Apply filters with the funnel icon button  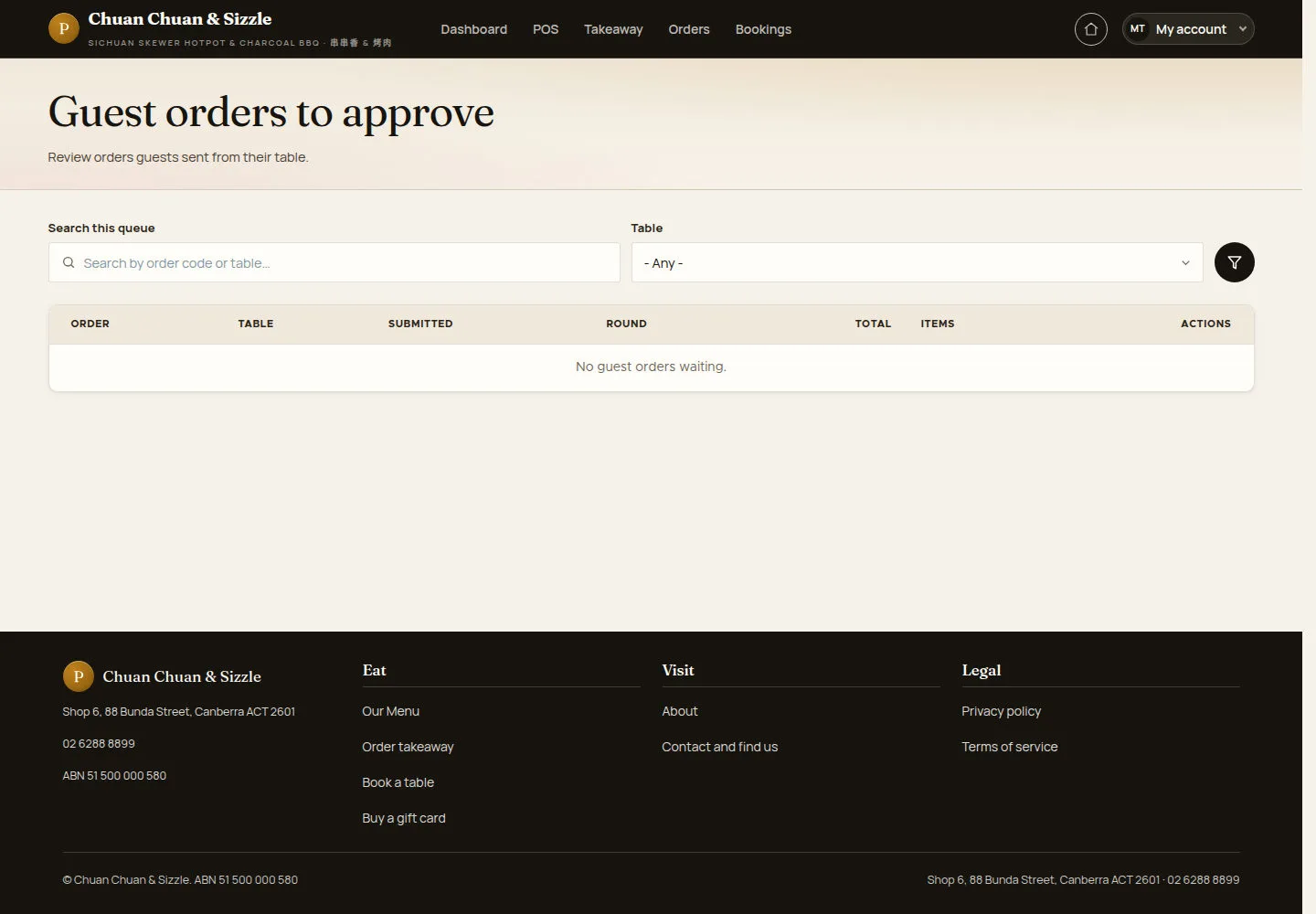tap(1234, 262)
